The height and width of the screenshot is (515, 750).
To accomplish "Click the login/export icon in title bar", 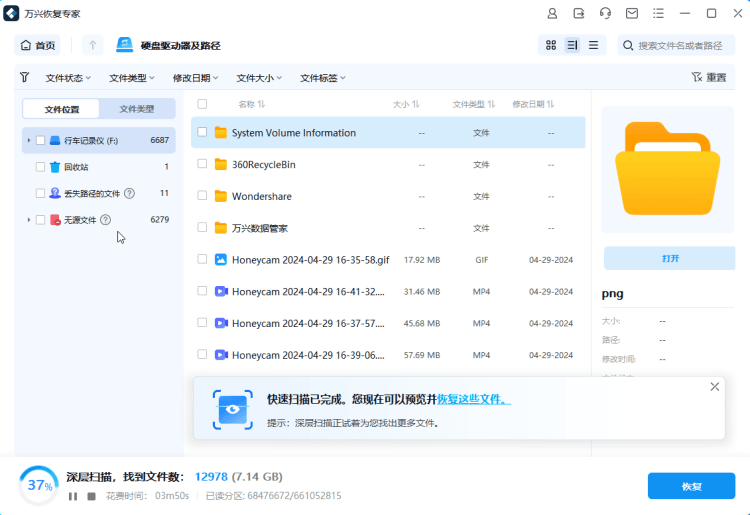I will pyautogui.click(x=579, y=13).
